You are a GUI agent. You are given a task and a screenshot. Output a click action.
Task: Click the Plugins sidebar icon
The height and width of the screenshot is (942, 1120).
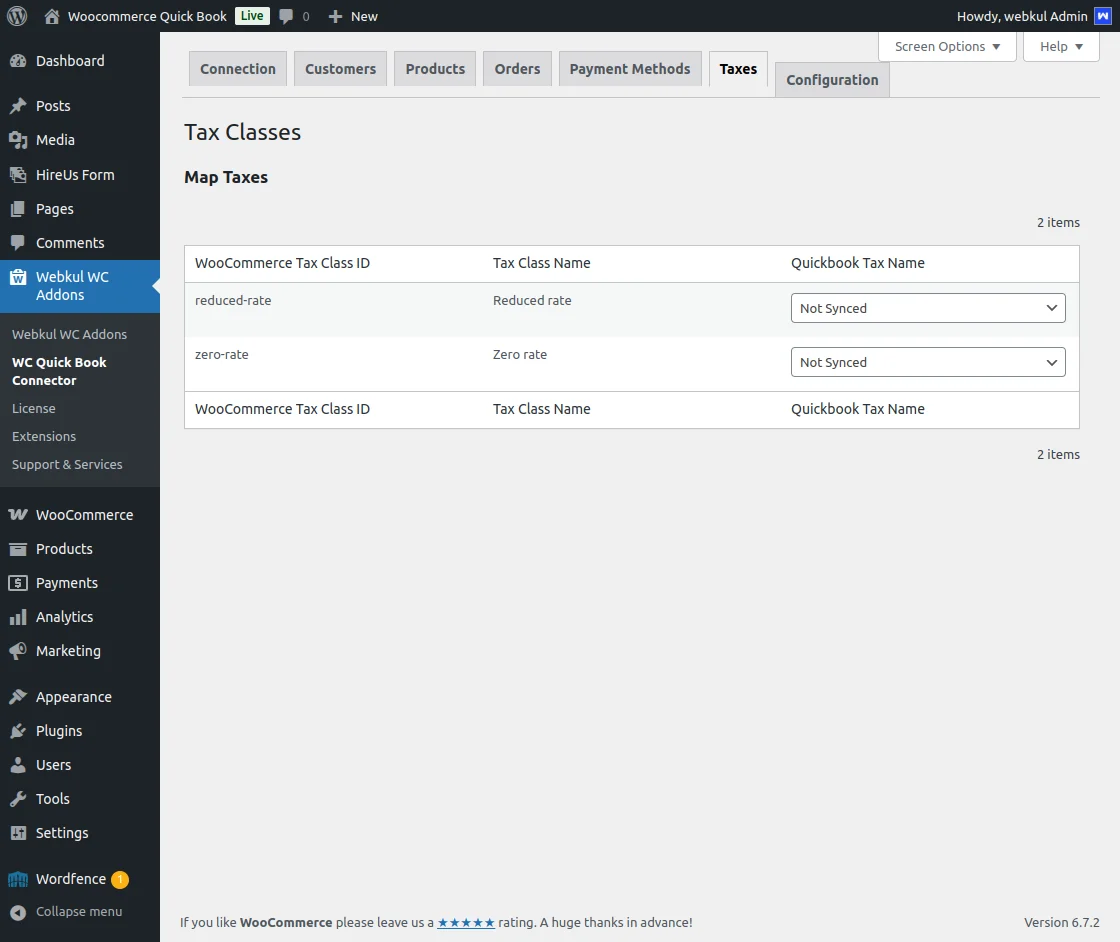click(x=21, y=730)
